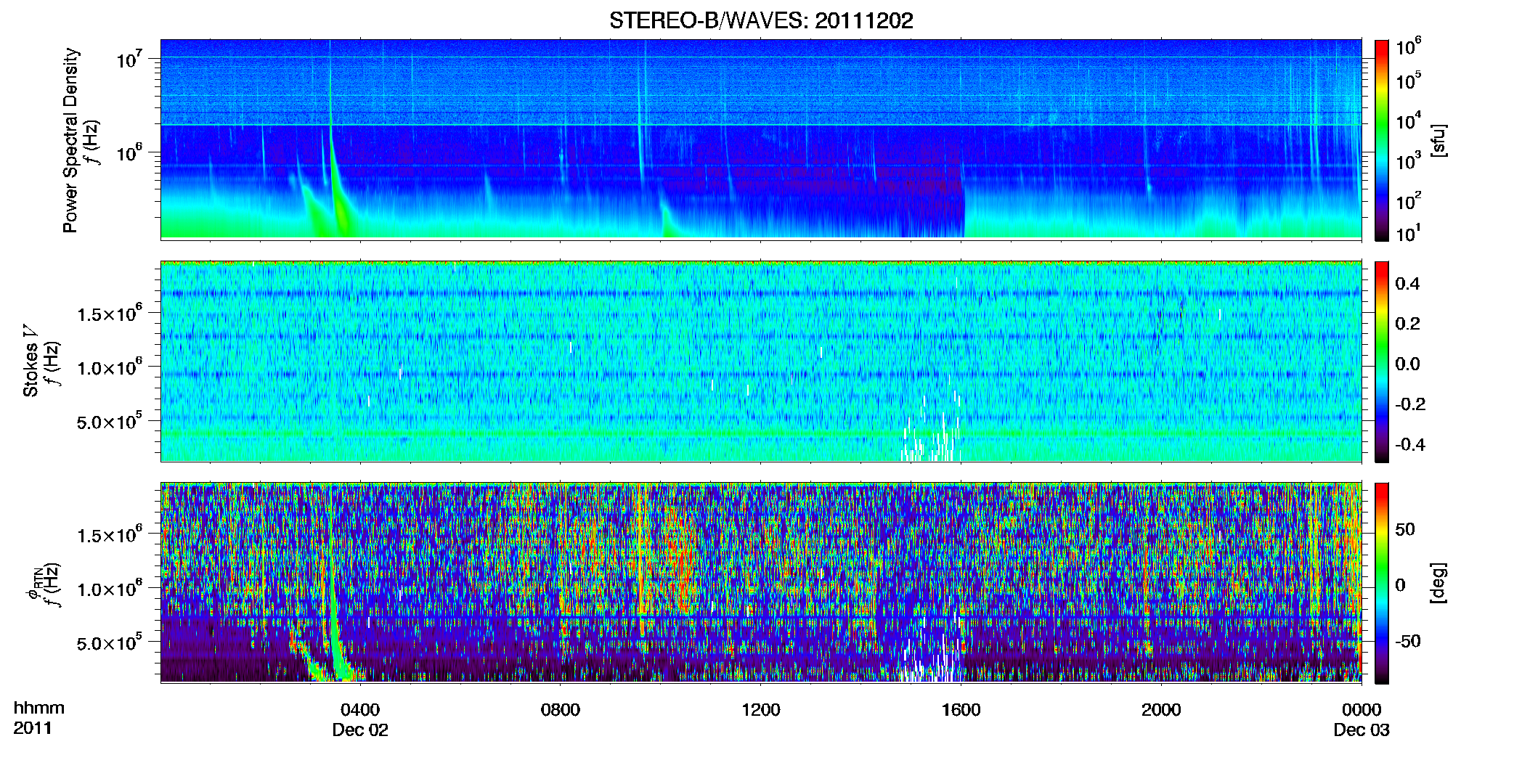Click the plot title STEREO-B/WAVES: 20111202

click(761, 20)
